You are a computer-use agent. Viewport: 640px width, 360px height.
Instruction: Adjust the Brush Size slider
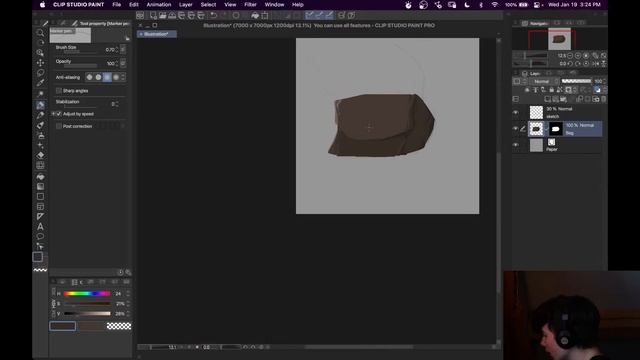click(x=80, y=52)
